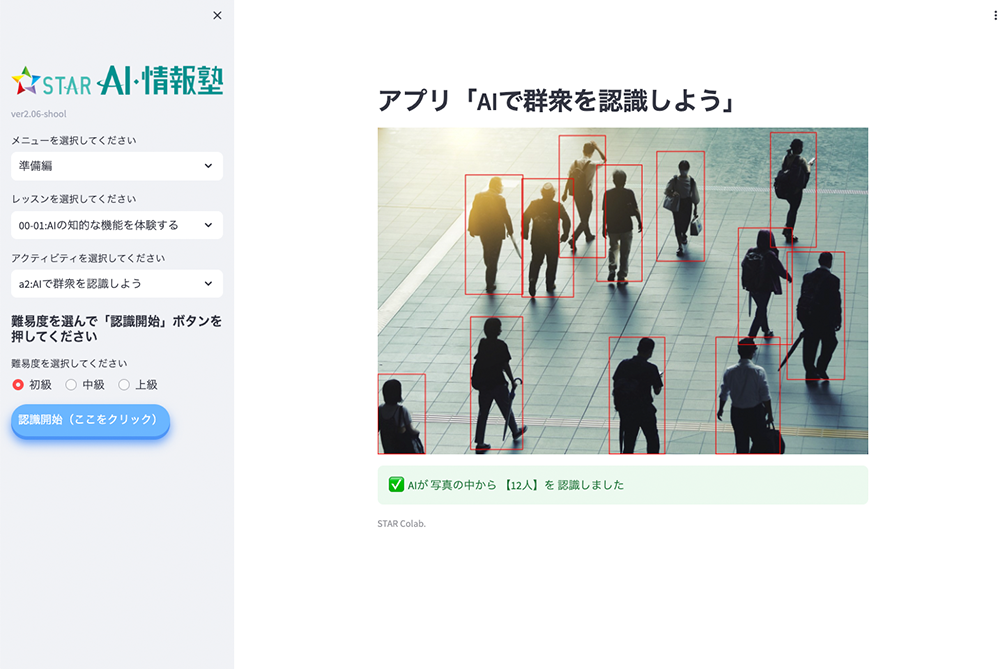This screenshot has width=1000, height=669.
Task: Click the メニューを選択してください label
Action: (73, 140)
